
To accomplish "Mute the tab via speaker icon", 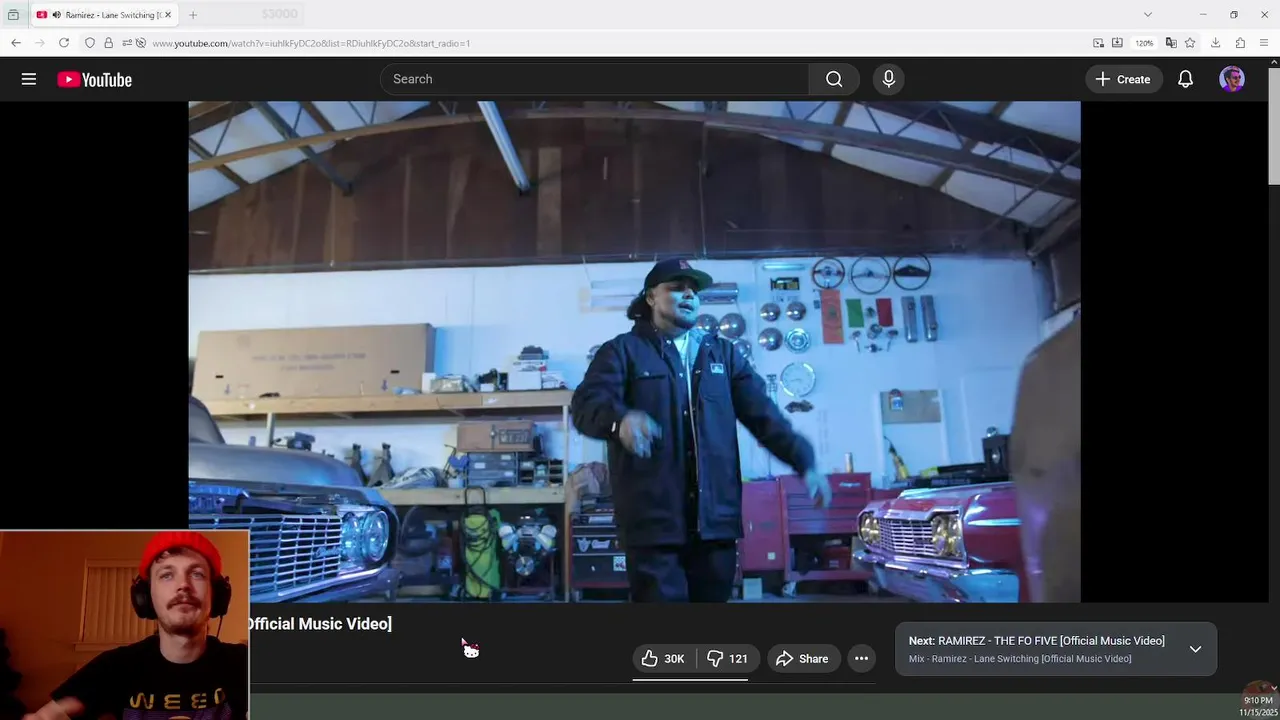I will [x=56, y=15].
